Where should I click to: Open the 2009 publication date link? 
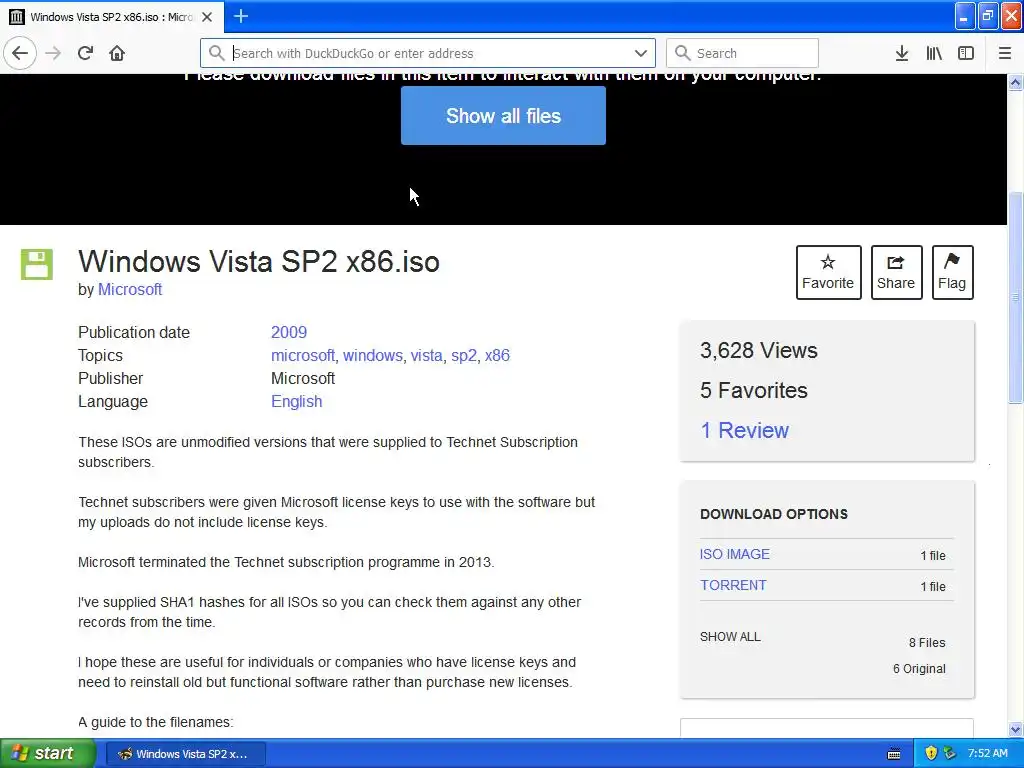click(289, 332)
